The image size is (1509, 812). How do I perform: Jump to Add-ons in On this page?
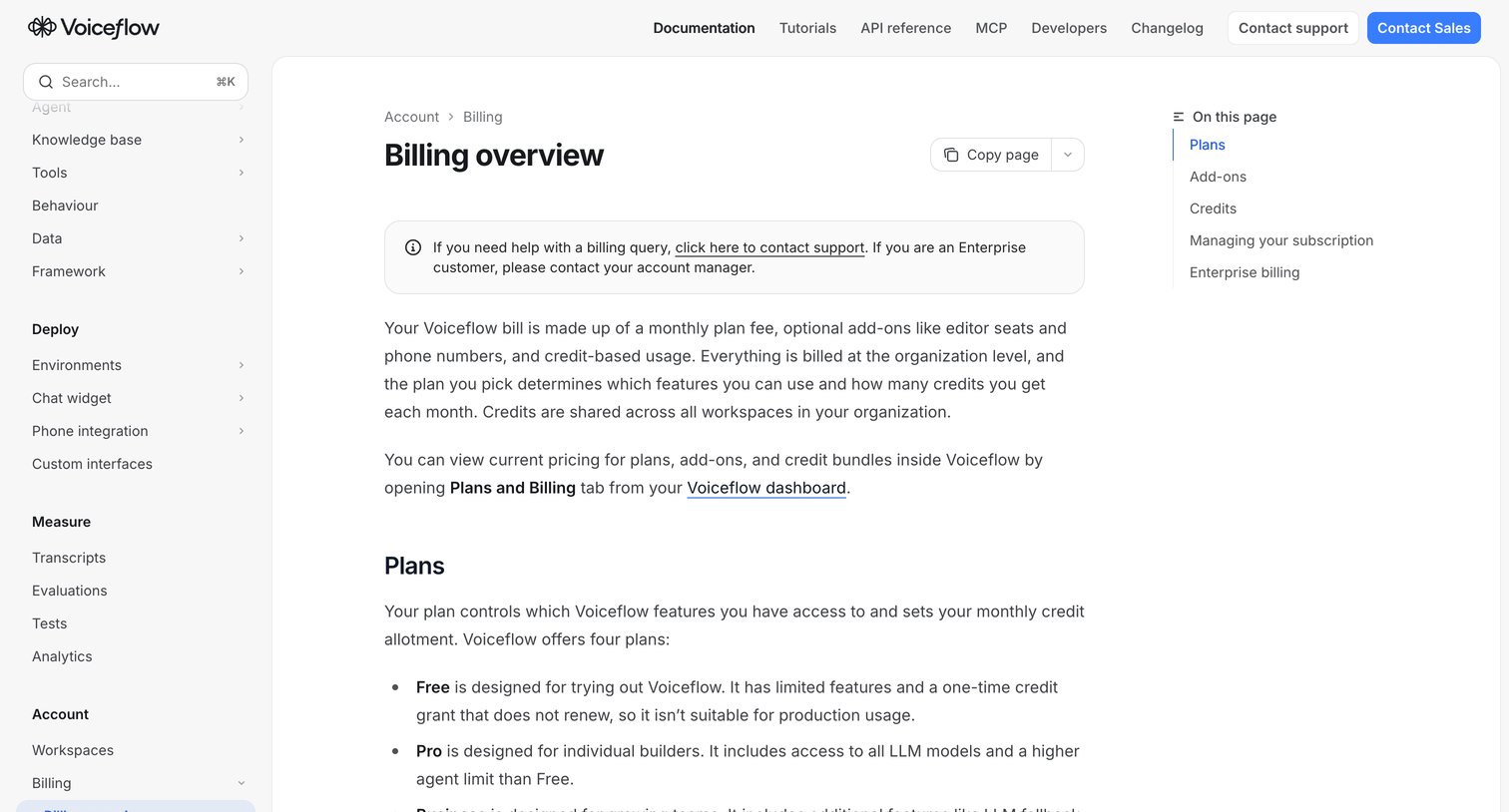point(1218,177)
